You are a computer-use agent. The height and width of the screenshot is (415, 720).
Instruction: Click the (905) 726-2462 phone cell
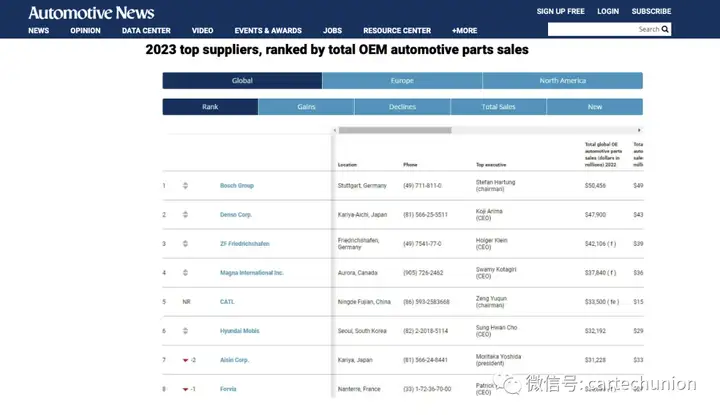click(423, 273)
